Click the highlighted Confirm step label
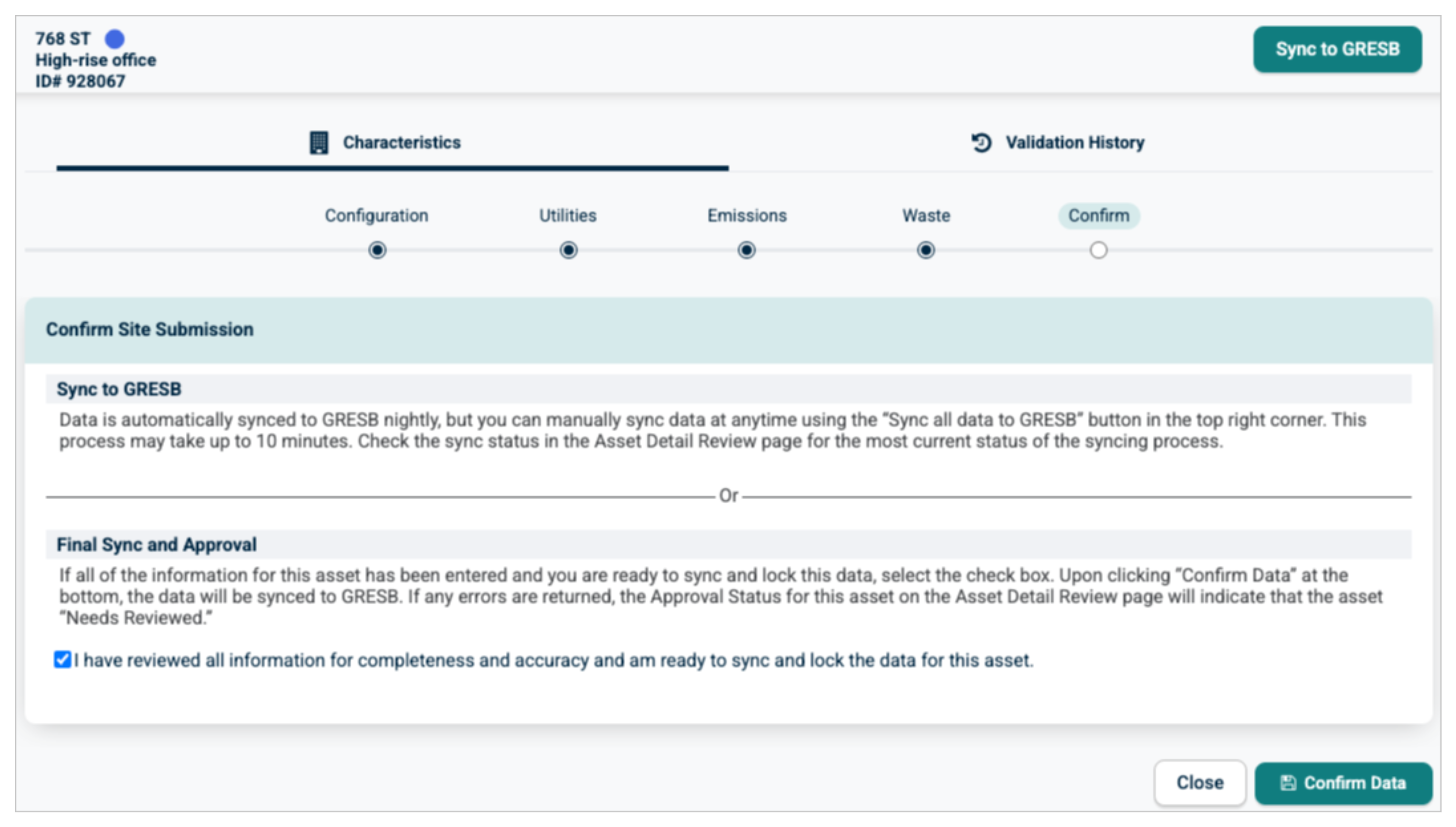This screenshot has width=1456, height=827. 1098,216
